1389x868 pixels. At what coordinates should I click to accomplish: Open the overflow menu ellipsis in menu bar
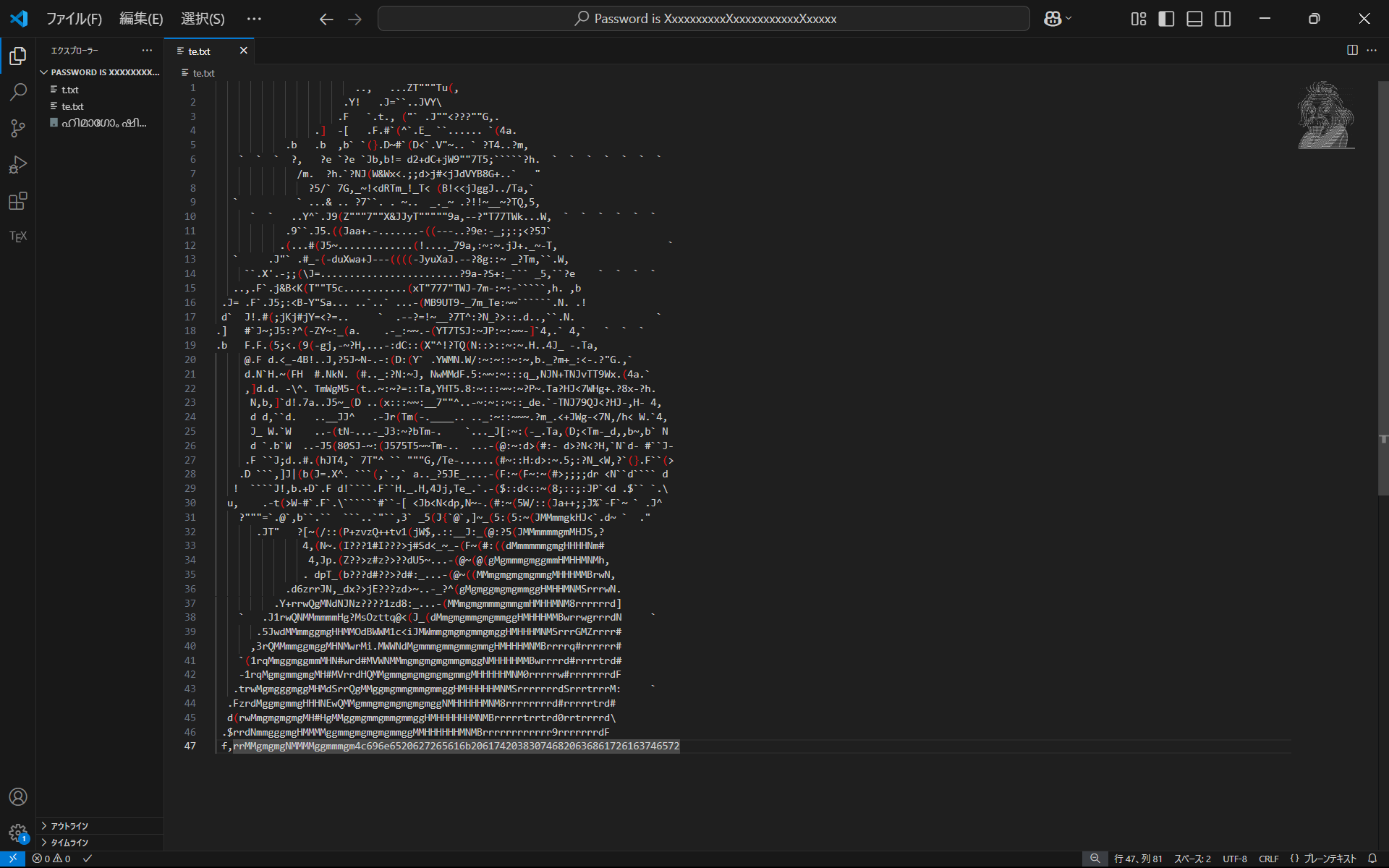pos(254,19)
